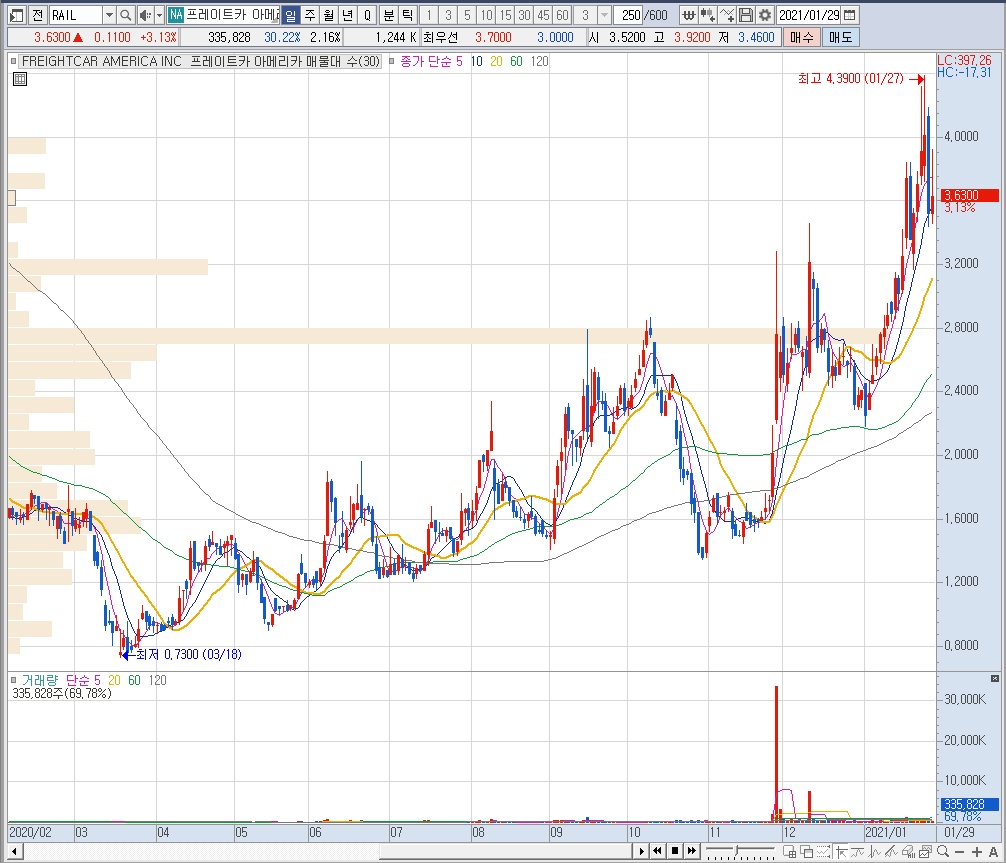Edit the RAIL ticker symbol field

click(x=75, y=15)
